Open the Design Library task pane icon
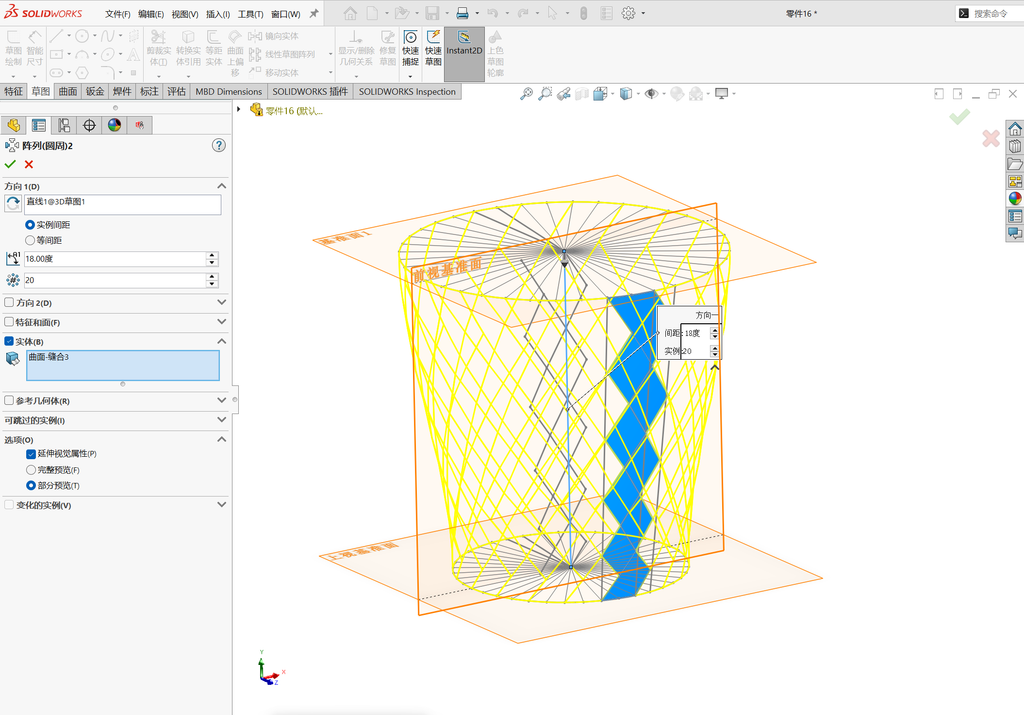The height and width of the screenshot is (715, 1024). (1015, 146)
